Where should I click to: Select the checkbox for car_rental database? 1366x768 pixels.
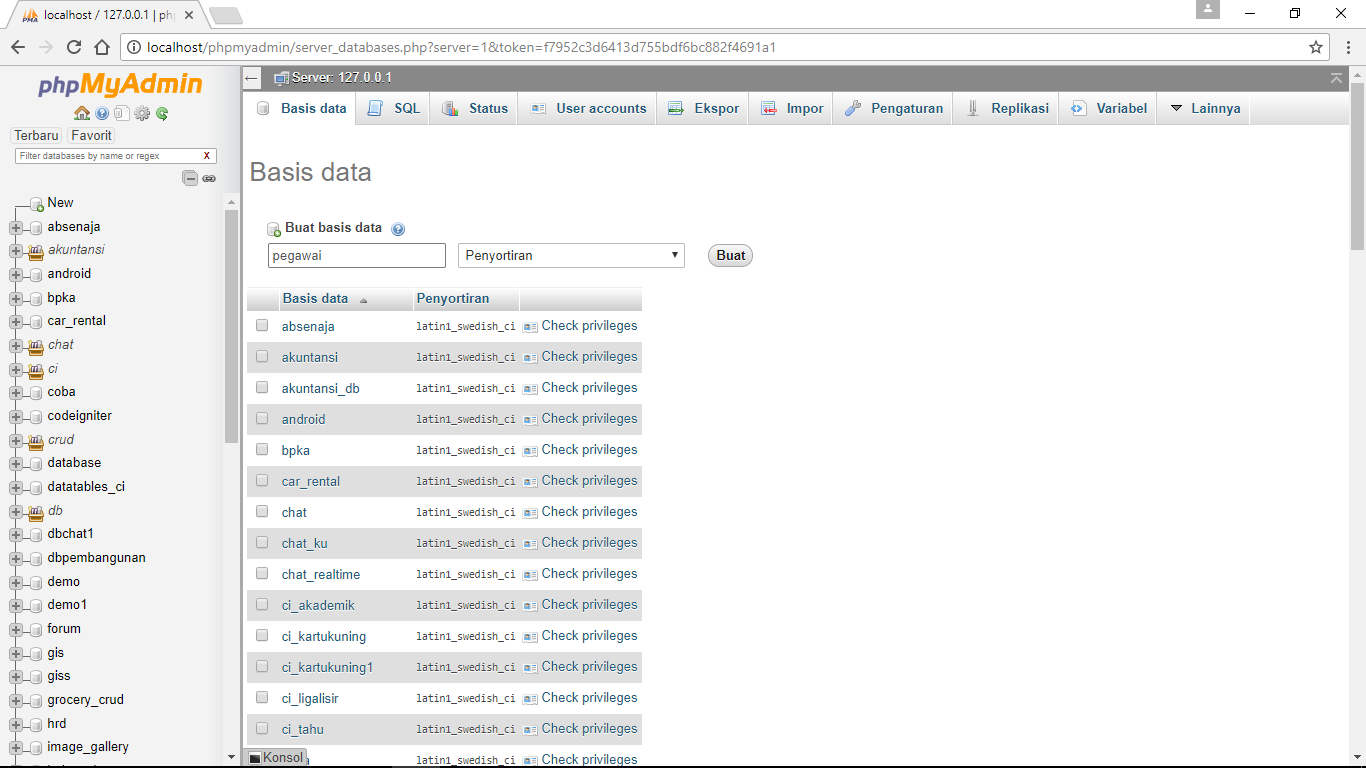pos(262,480)
